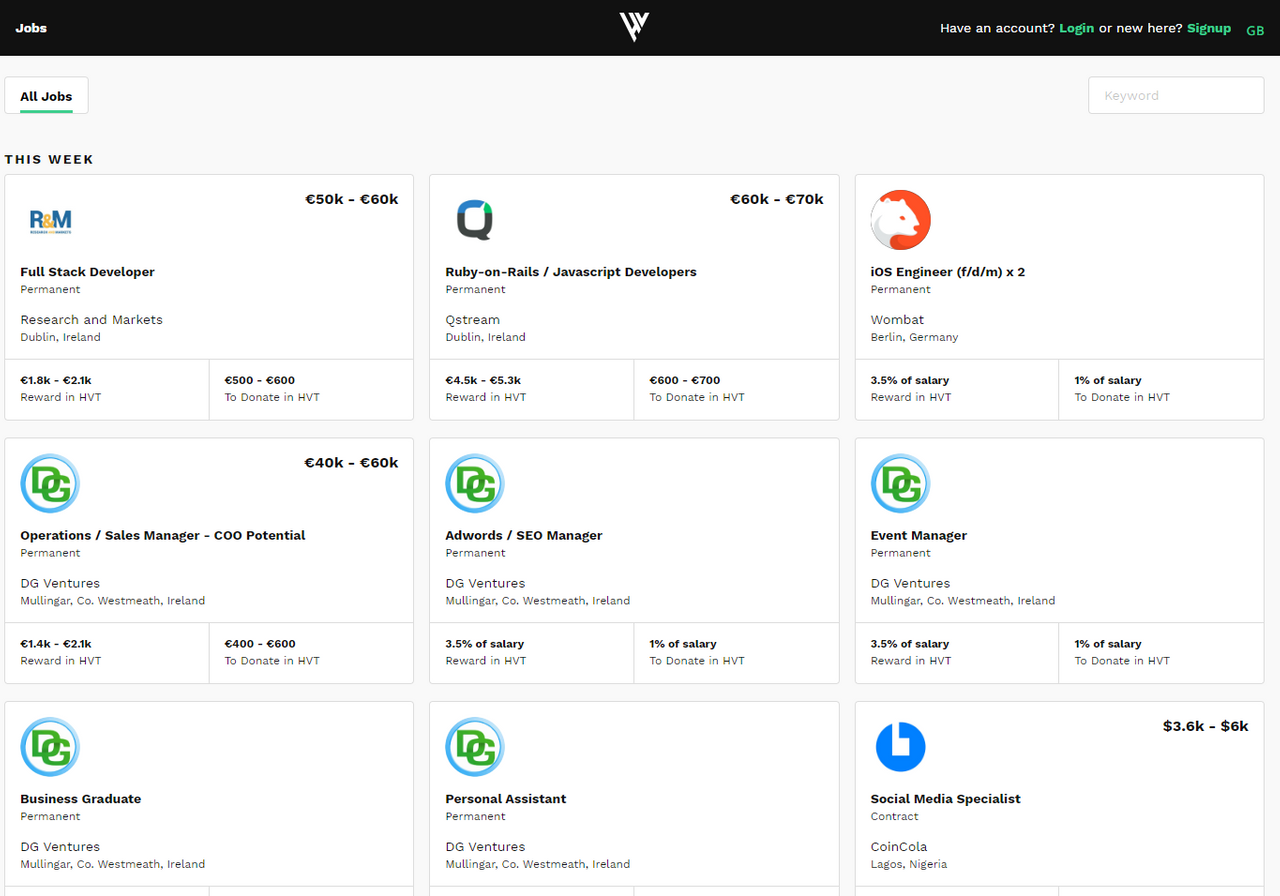The height and width of the screenshot is (896, 1280).
Task: Open the GB language selector
Action: (x=1255, y=30)
